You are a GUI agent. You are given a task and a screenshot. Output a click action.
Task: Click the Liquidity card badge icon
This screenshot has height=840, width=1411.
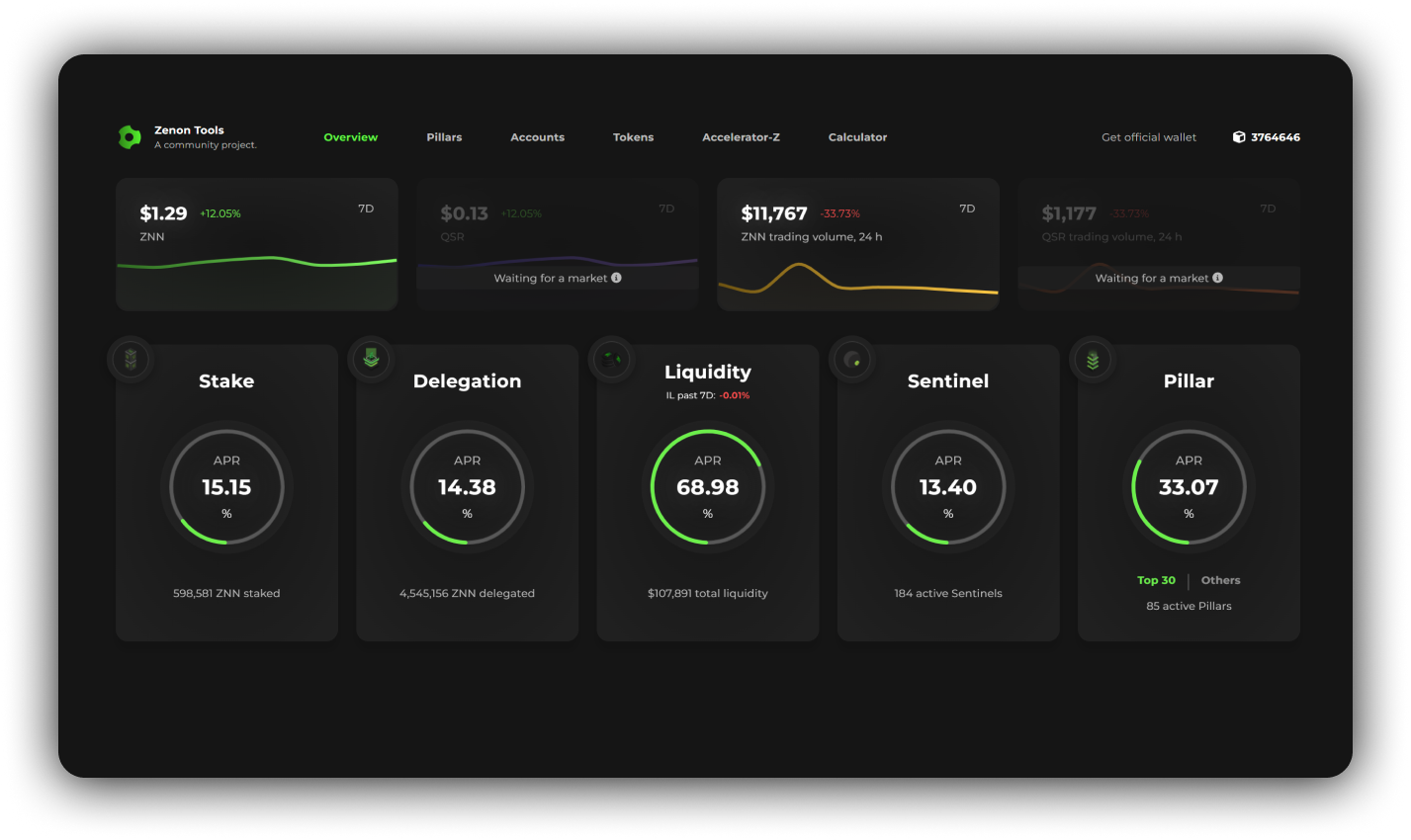point(611,360)
